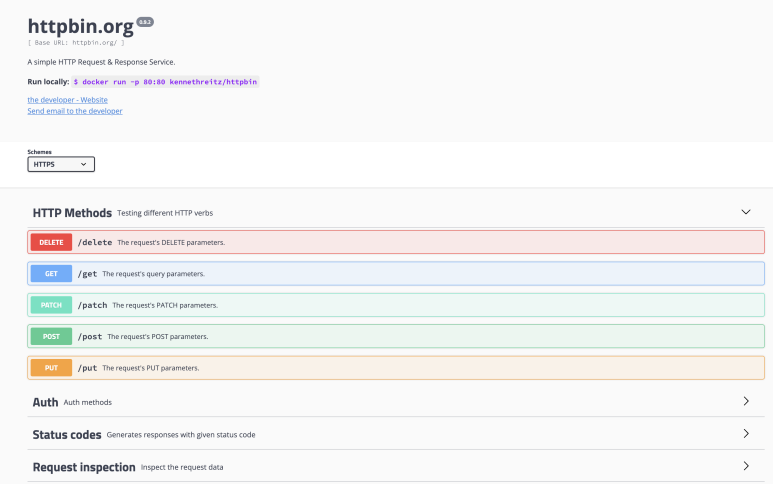Click 'Testing different HTTP verbs' subtitle

click(x=165, y=213)
